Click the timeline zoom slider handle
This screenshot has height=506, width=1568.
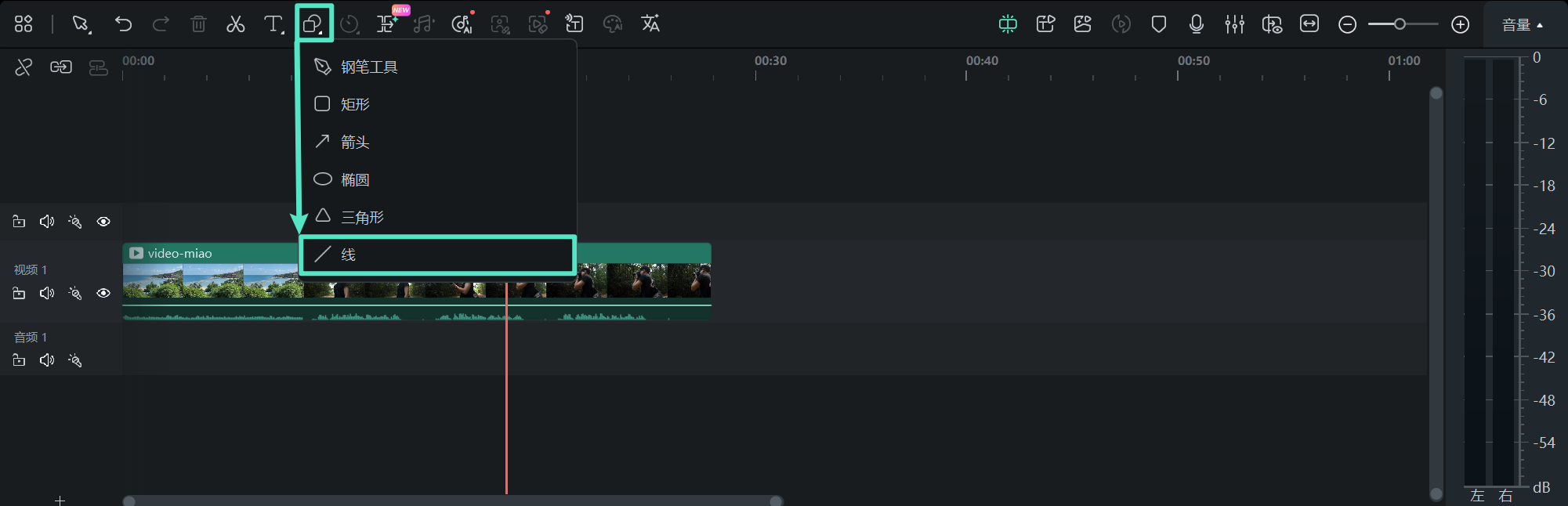tap(1400, 24)
